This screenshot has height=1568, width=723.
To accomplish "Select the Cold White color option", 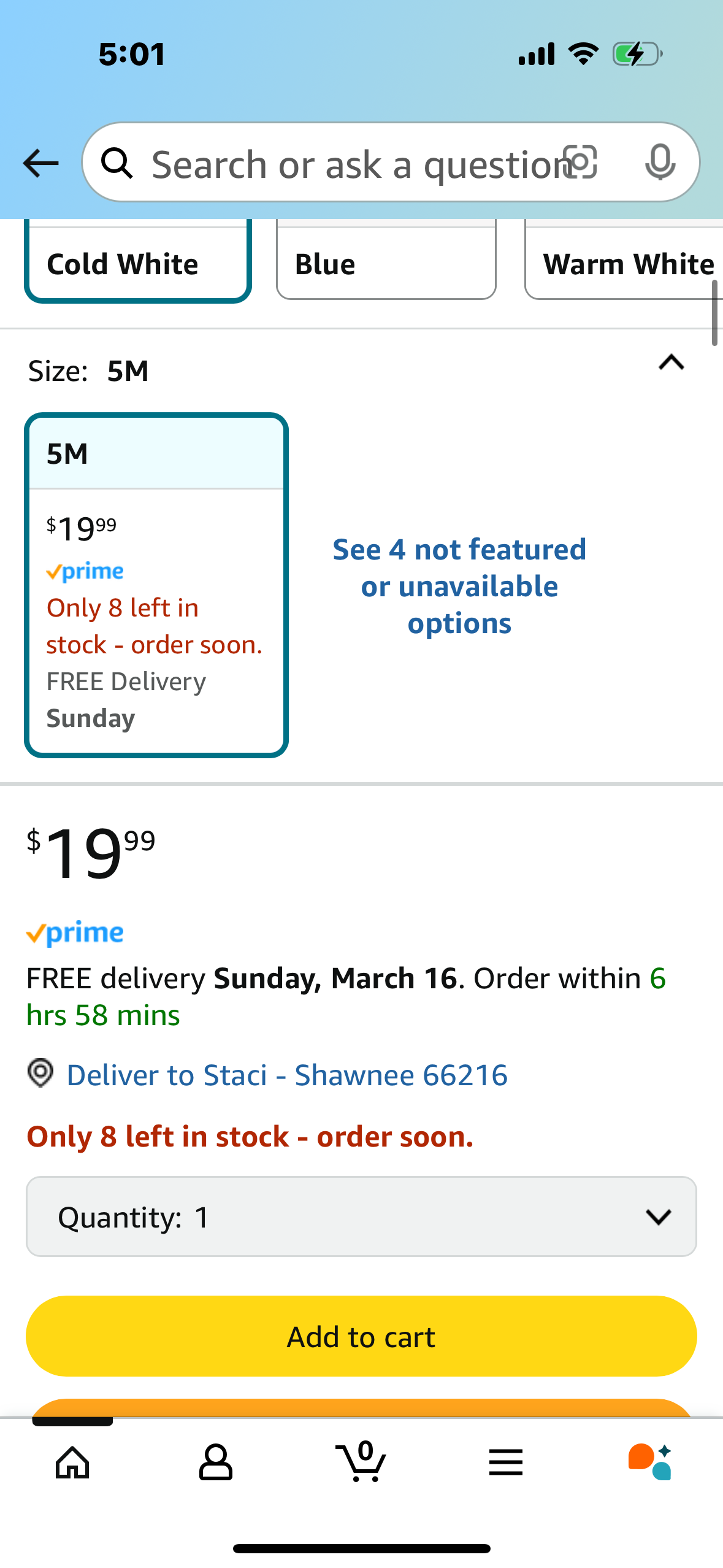I will pyautogui.click(x=138, y=261).
